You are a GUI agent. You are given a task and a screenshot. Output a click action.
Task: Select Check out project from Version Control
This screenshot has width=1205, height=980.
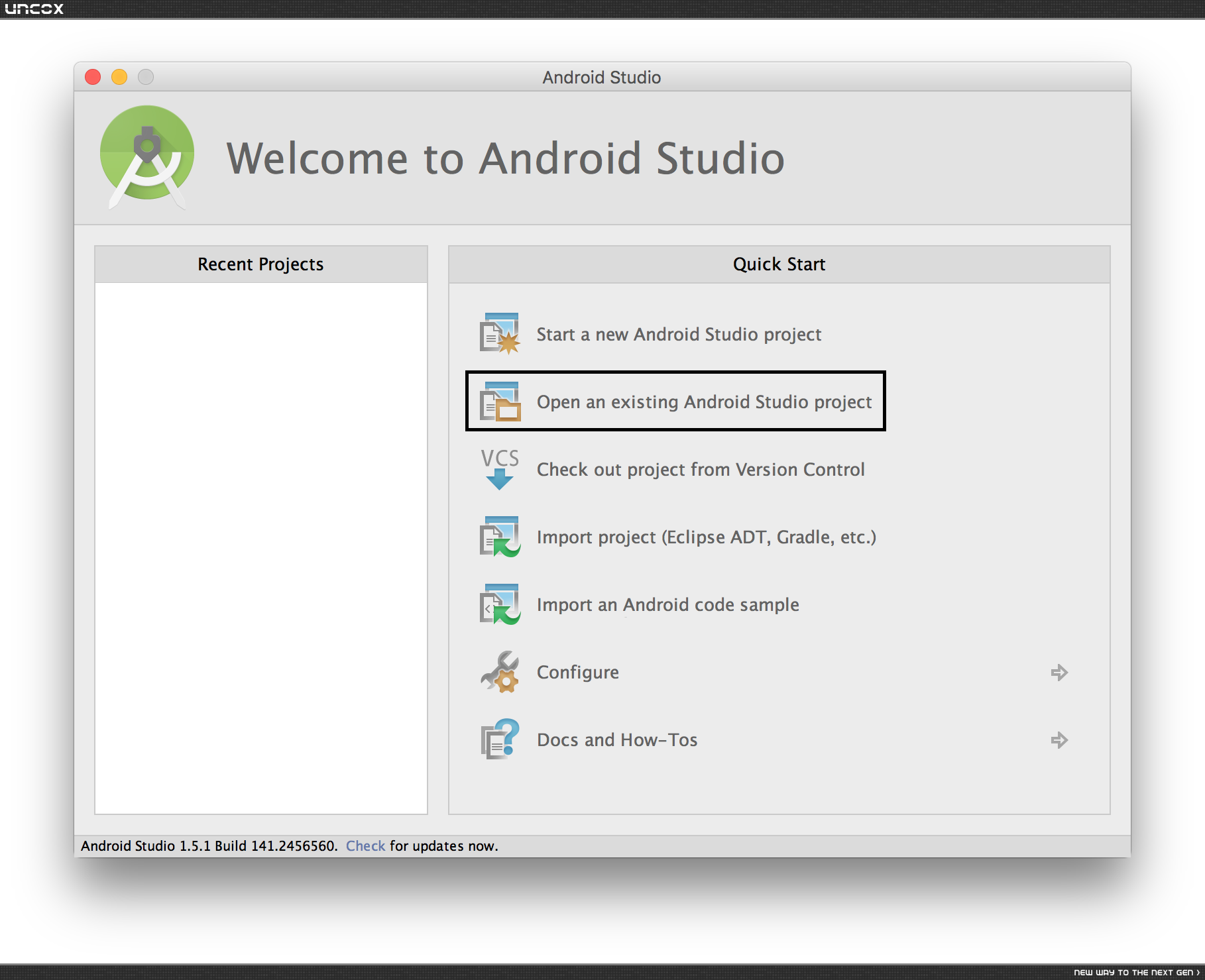pos(701,470)
